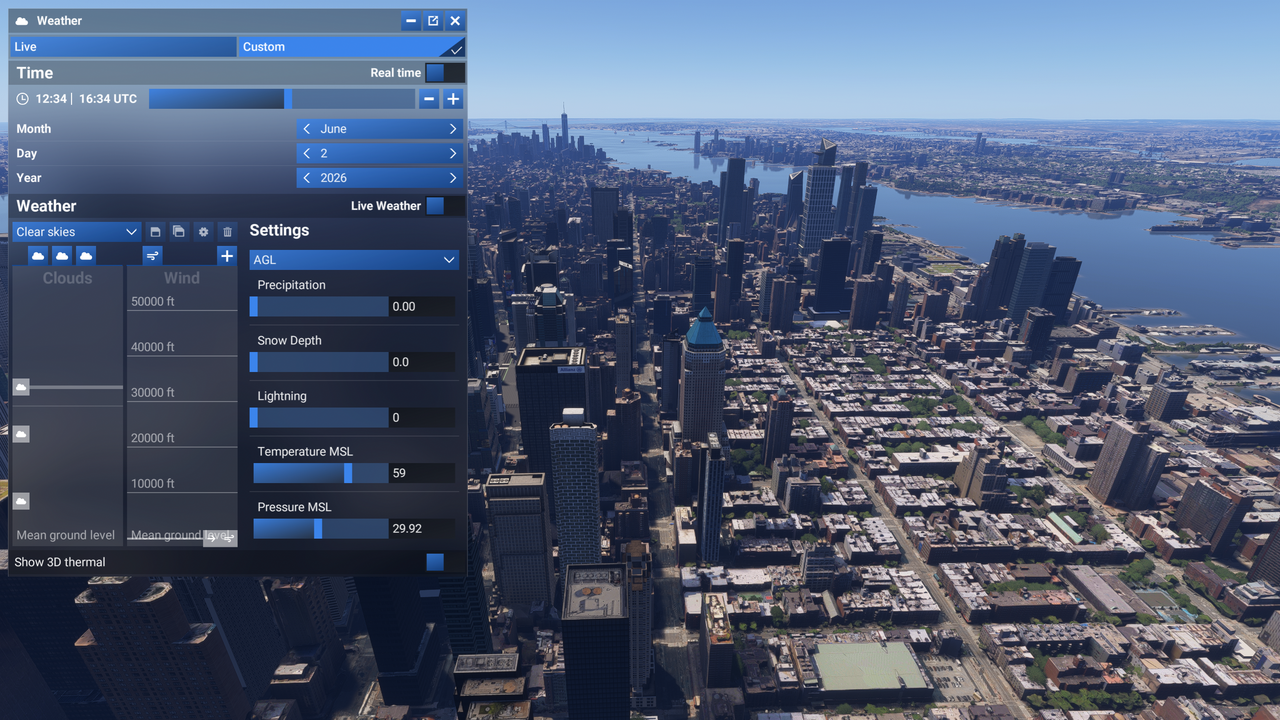Click the time of day slider
The image size is (1280, 720).
pyautogui.click(x=282, y=99)
